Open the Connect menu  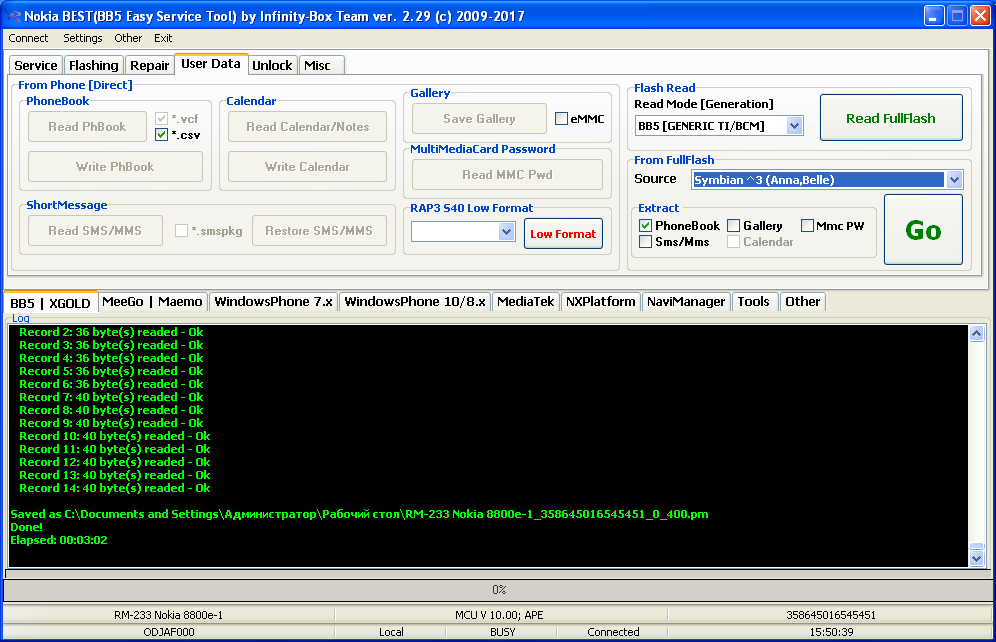click(28, 38)
